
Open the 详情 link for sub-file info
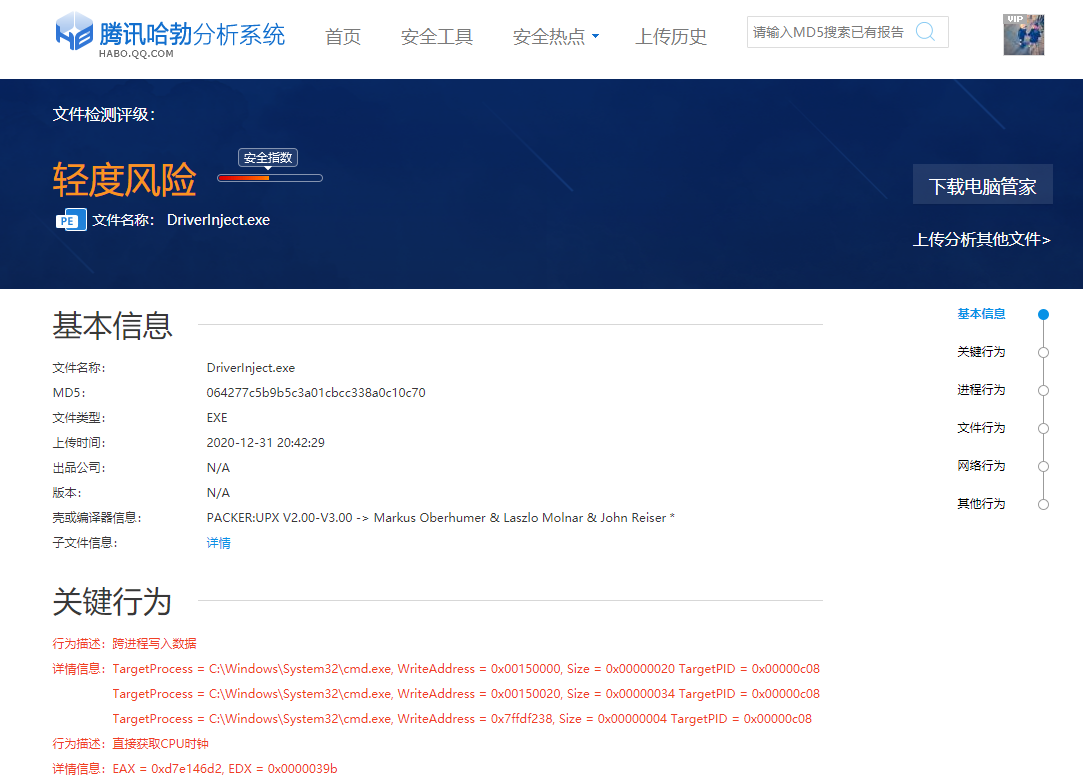(x=218, y=543)
